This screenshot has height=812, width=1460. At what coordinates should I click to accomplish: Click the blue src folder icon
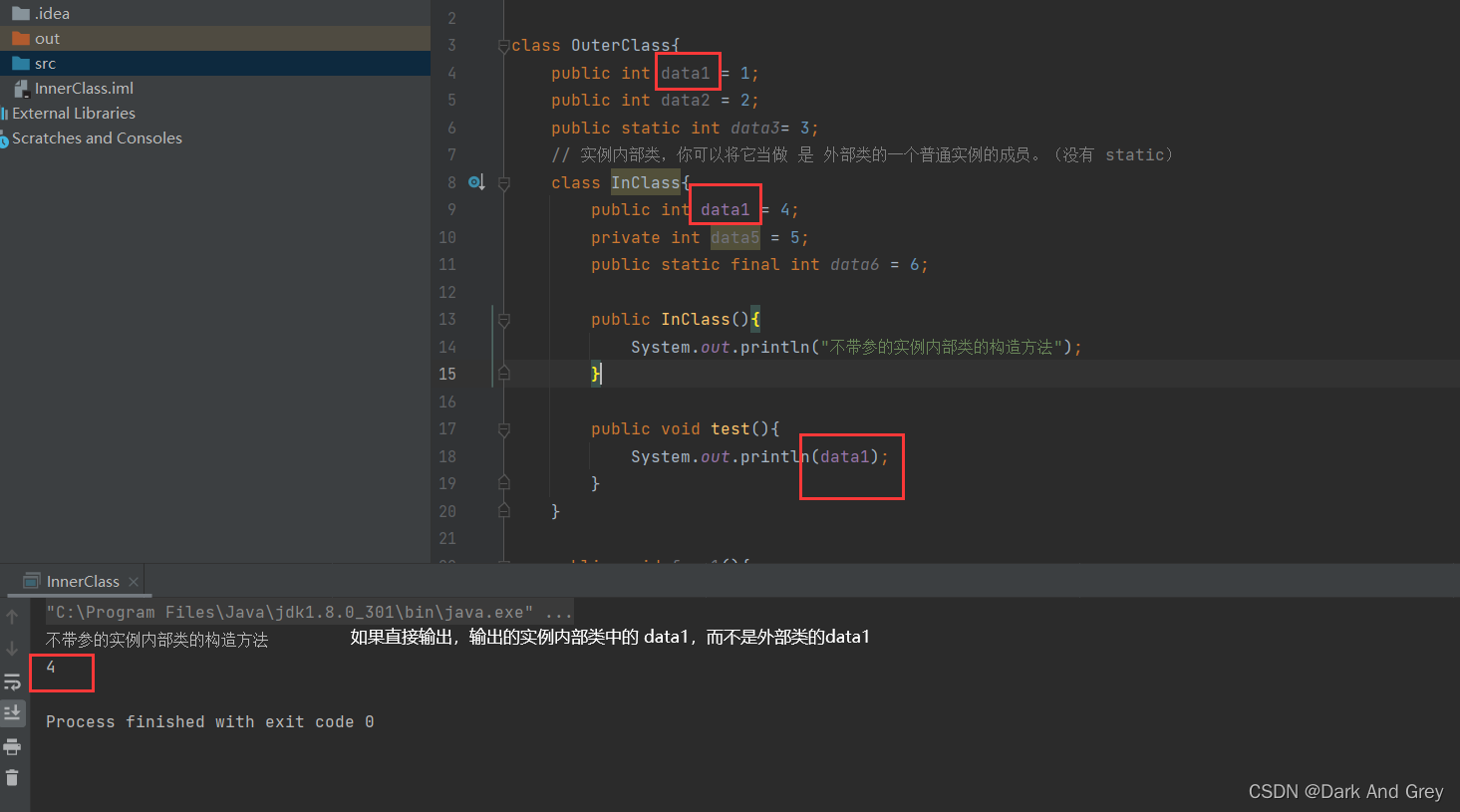[x=20, y=63]
